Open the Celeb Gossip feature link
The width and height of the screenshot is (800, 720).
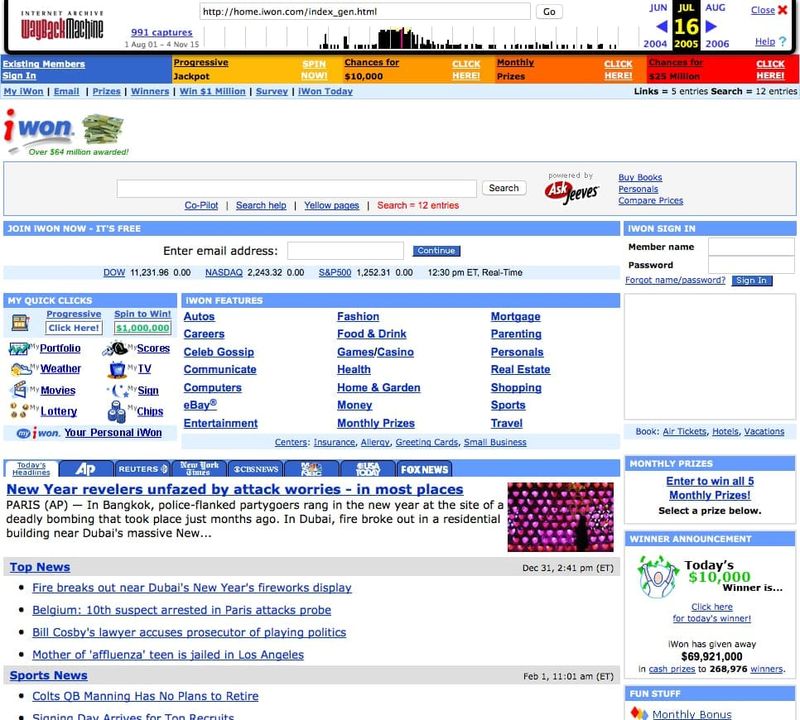[219, 352]
